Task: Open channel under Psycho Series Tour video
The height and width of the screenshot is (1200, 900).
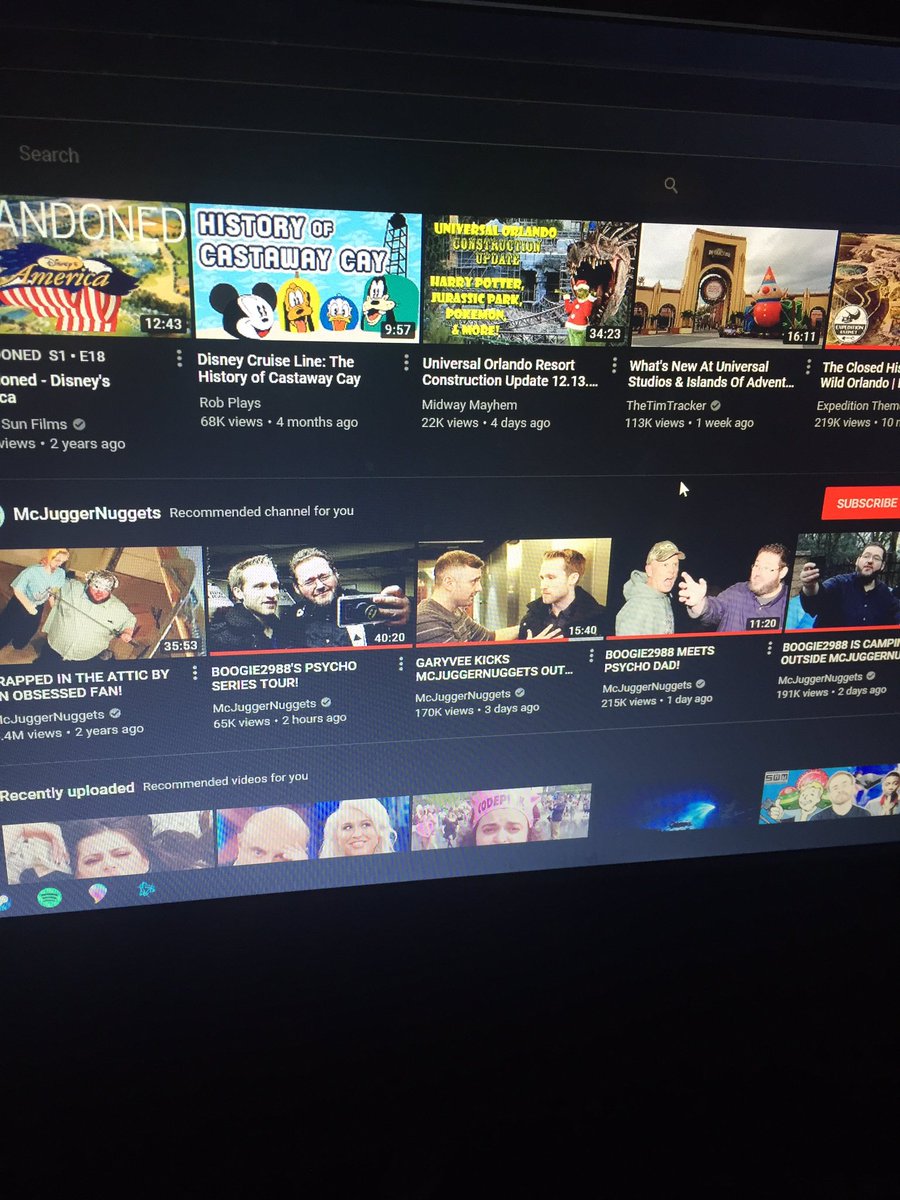Action: coord(264,707)
